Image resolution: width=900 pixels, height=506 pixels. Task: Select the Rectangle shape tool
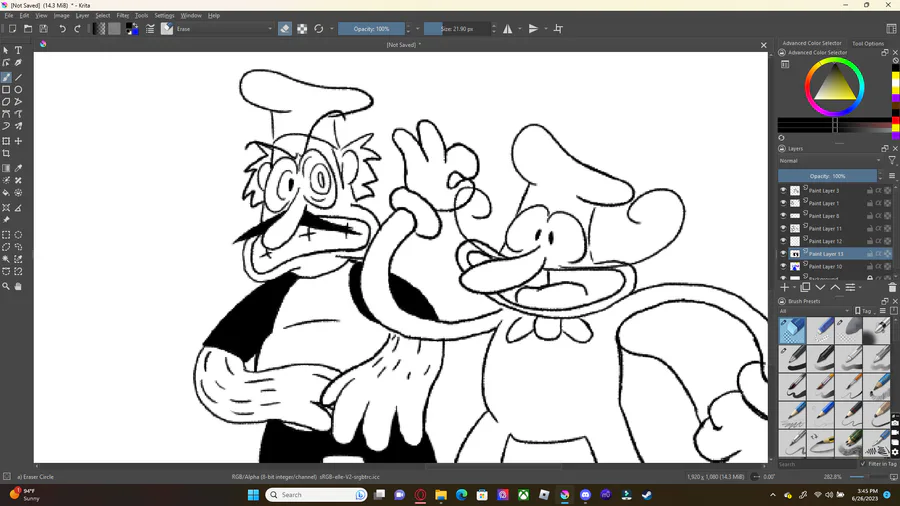6,89
